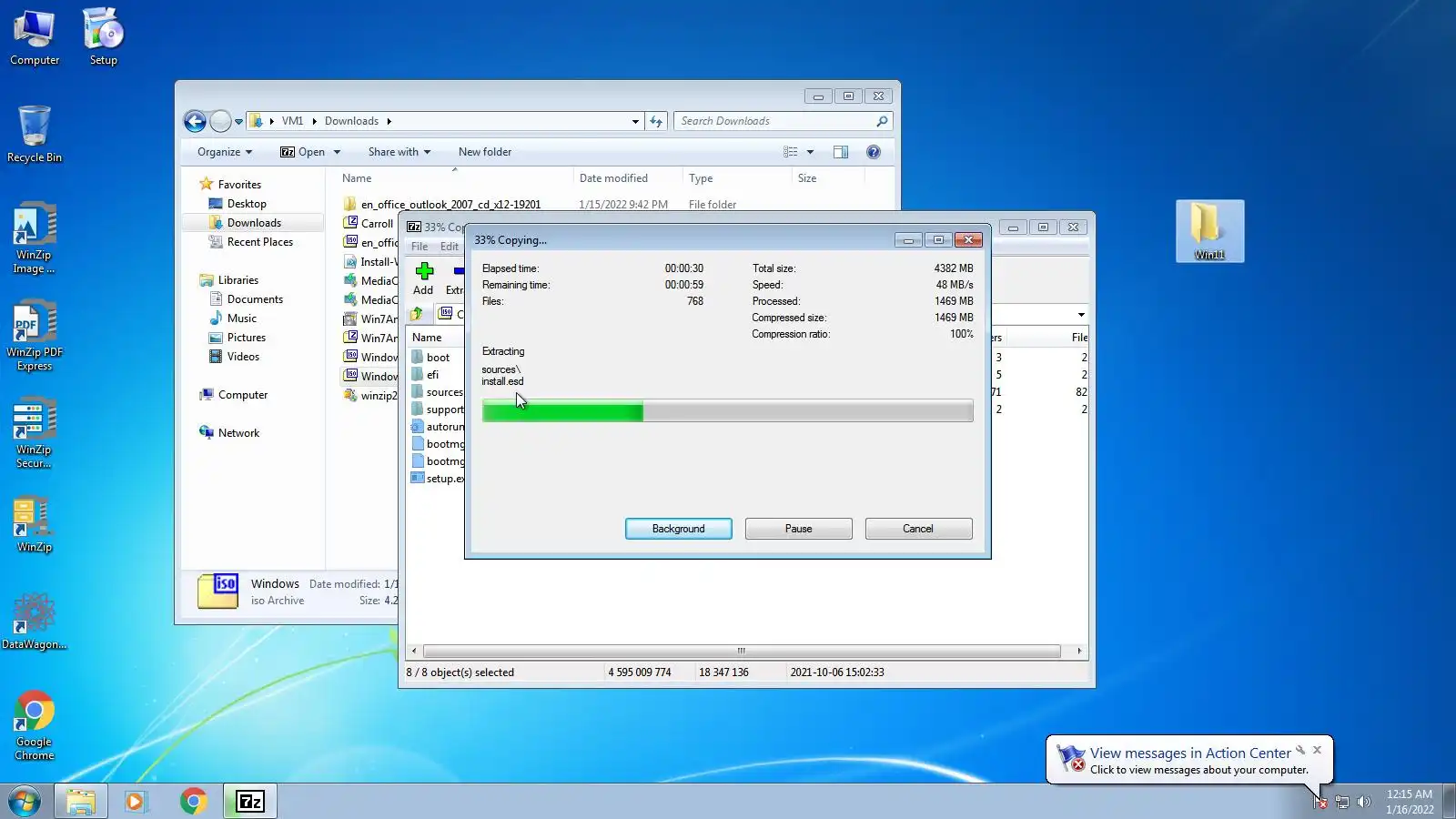
Task: Select the boot folder in 7-Zip
Action: (x=438, y=358)
